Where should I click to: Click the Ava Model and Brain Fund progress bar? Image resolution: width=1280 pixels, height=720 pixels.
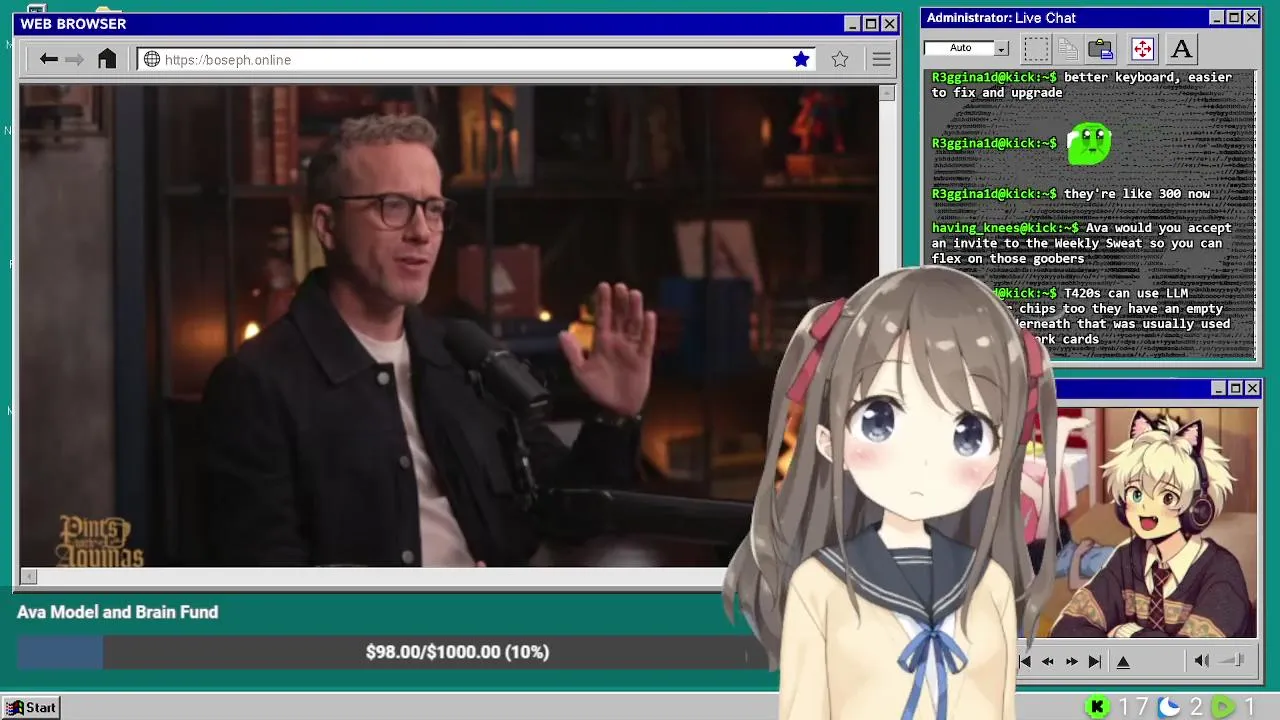click(393, 652)
